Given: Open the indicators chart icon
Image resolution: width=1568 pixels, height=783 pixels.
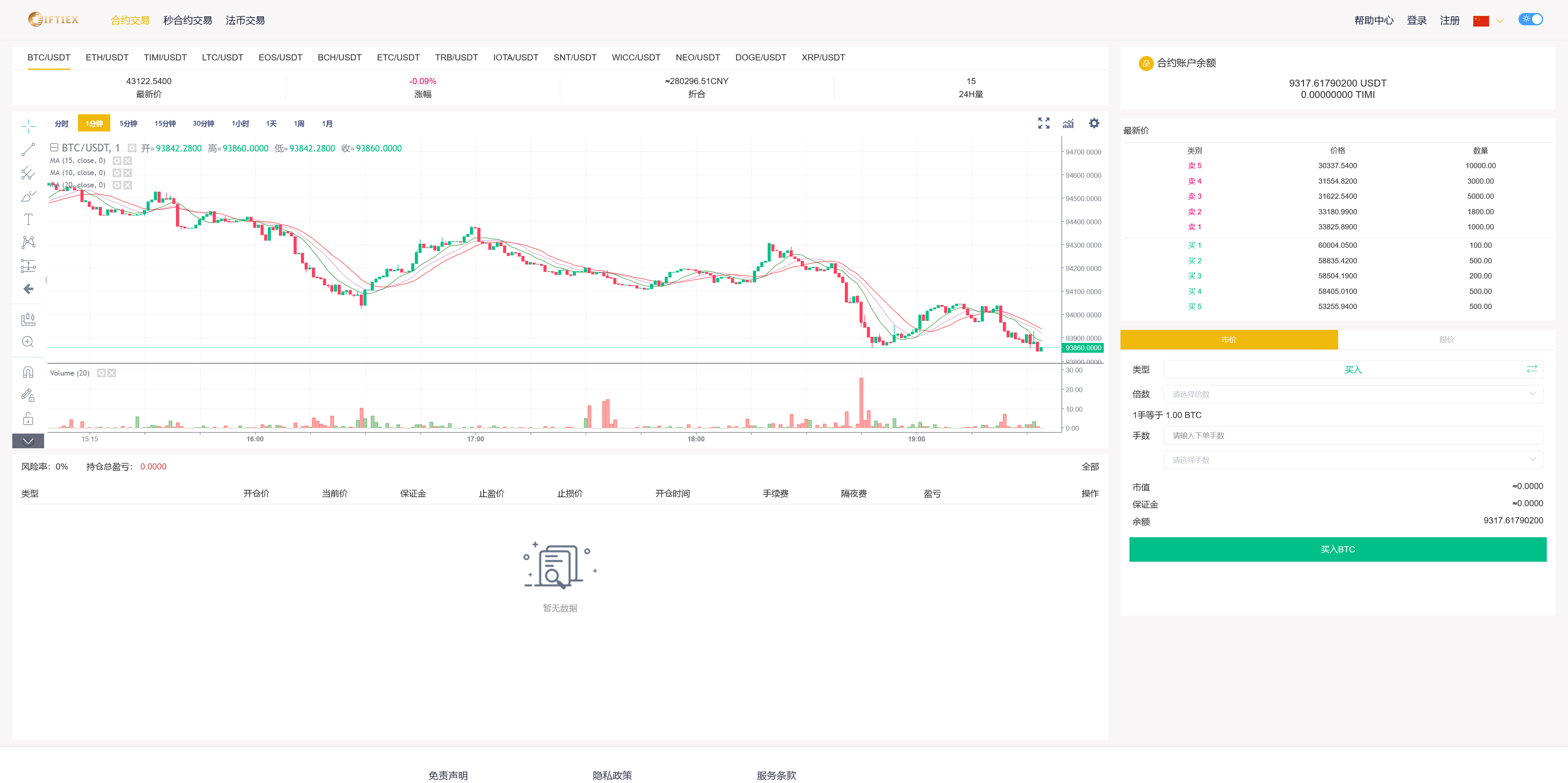Looking at the screenshot, I should pos(1068,124).
